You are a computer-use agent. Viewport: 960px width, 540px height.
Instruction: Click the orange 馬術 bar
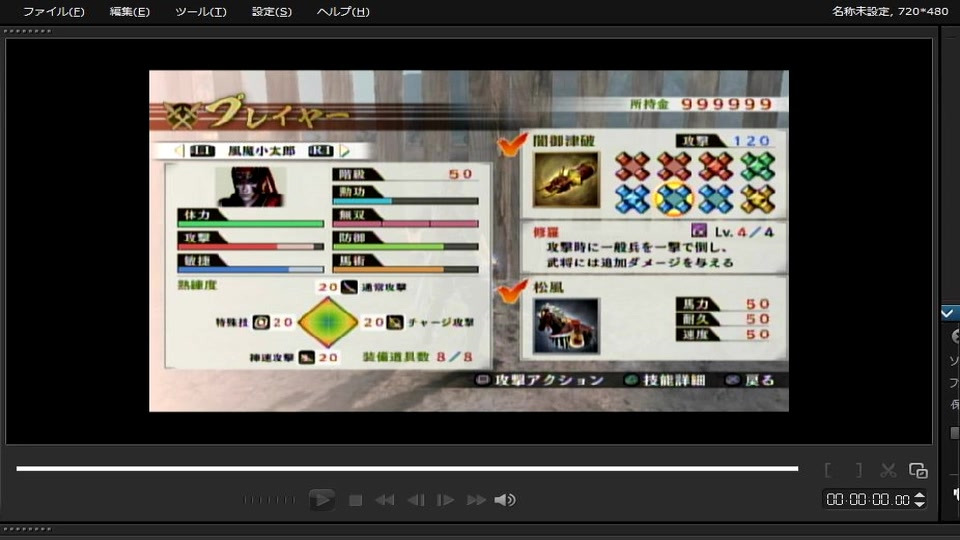[405, 269]
